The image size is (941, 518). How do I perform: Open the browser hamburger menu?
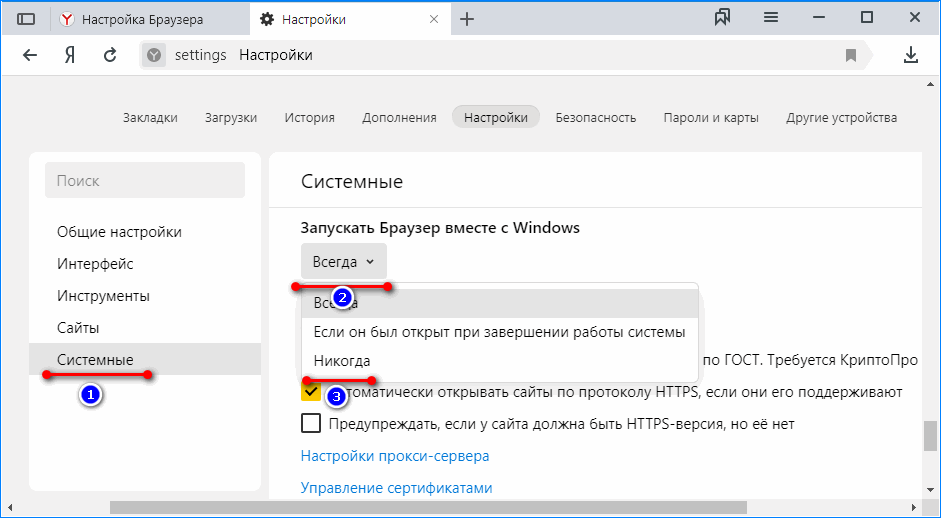(771, 18)
